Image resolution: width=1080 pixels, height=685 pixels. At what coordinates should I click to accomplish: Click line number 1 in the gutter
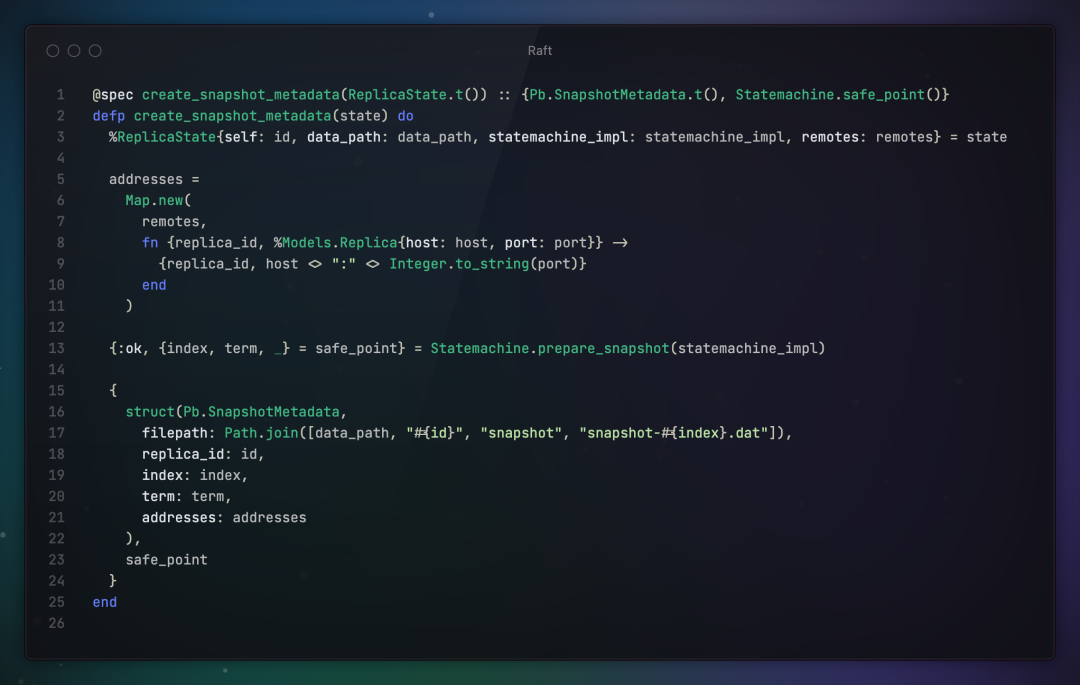point(61,95)
